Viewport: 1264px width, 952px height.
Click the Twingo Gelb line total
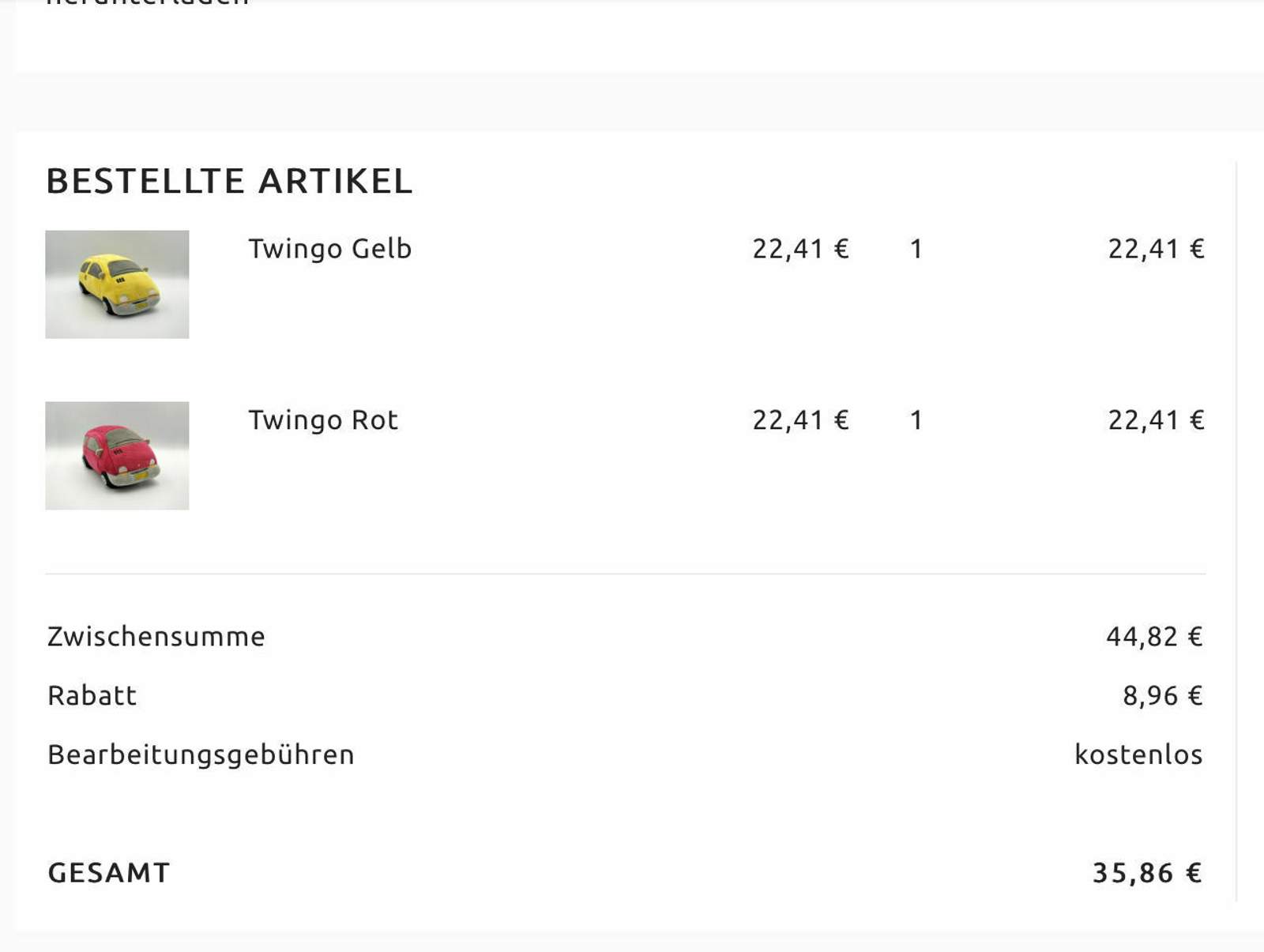click(1156, 249)
